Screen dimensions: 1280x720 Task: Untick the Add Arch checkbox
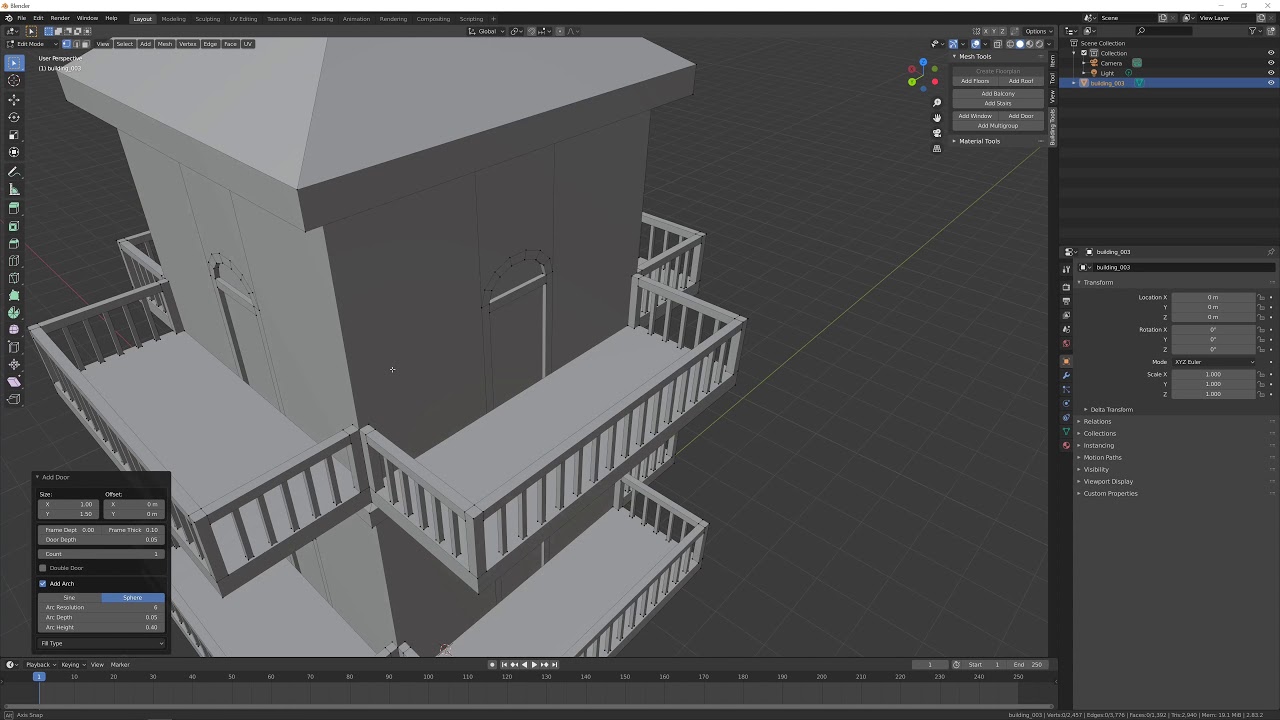tap(43, 583)
